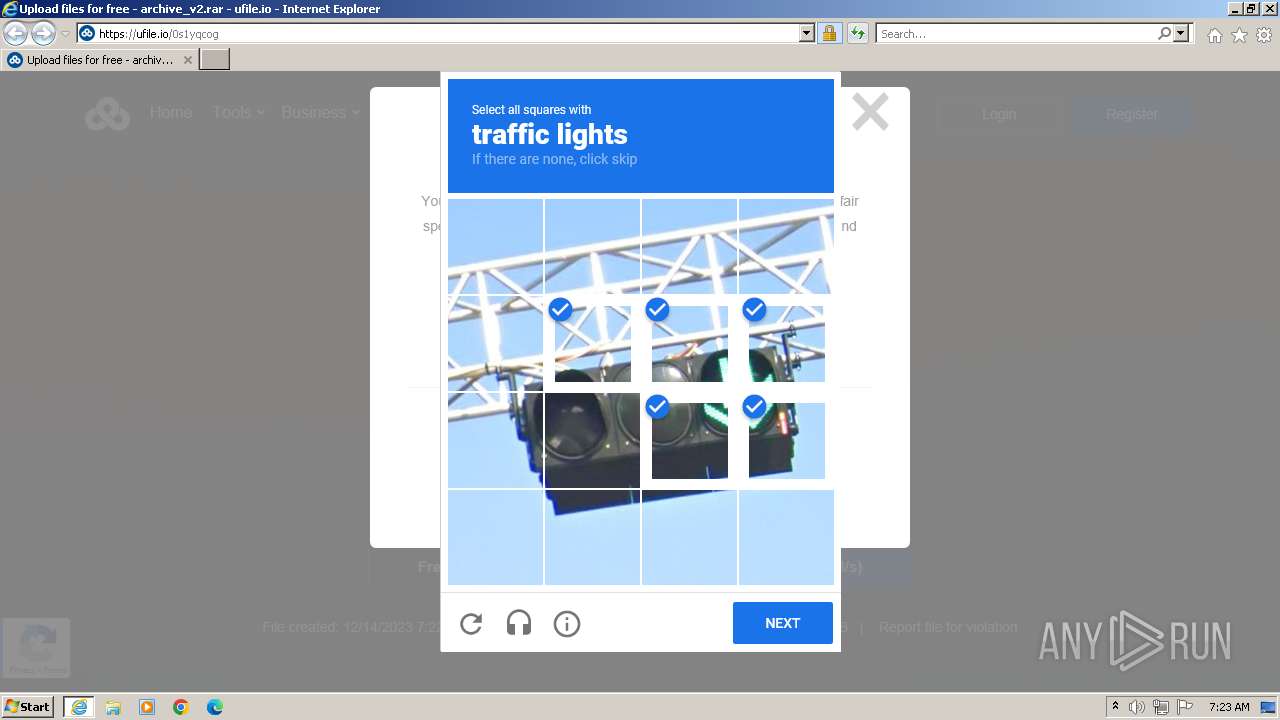Screen dimensions: 1280x720
Task: Click the security lock icon in address bar
Action: pos(829,34)
